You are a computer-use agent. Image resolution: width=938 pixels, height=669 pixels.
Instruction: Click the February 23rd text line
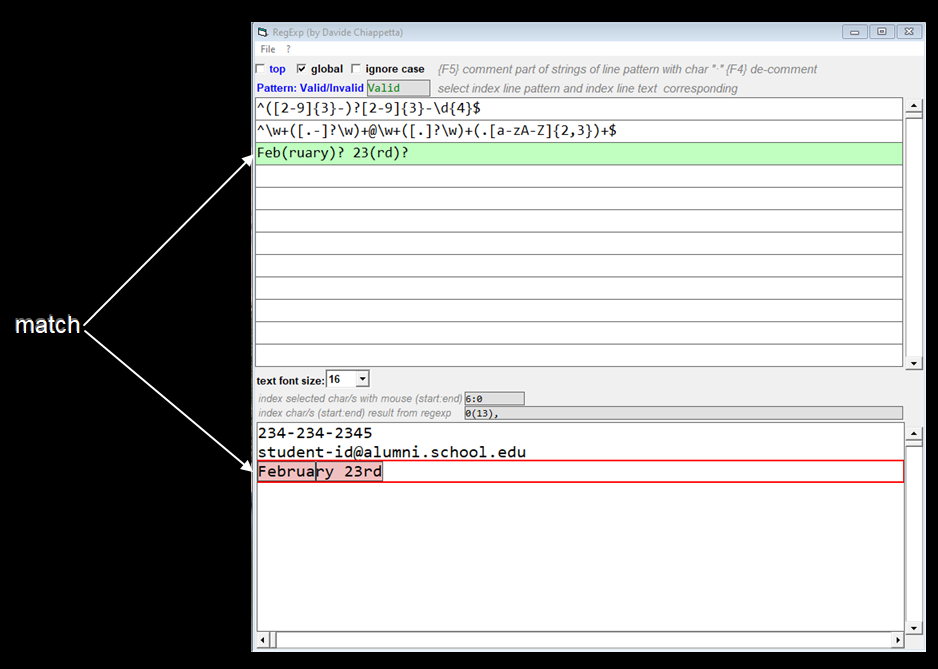coord(580,471)
